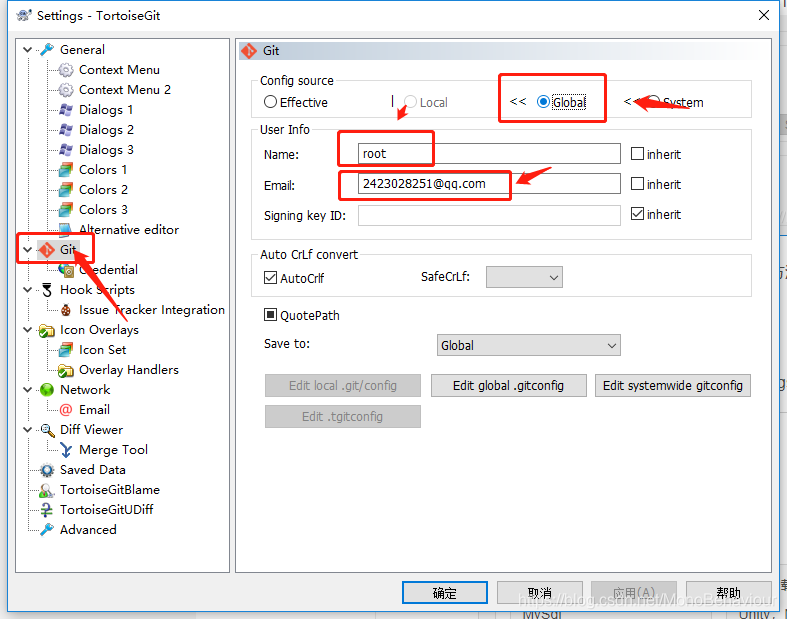Click the Colors 3 icon
The height and width of the screenshot is (619, 787).
66,210
